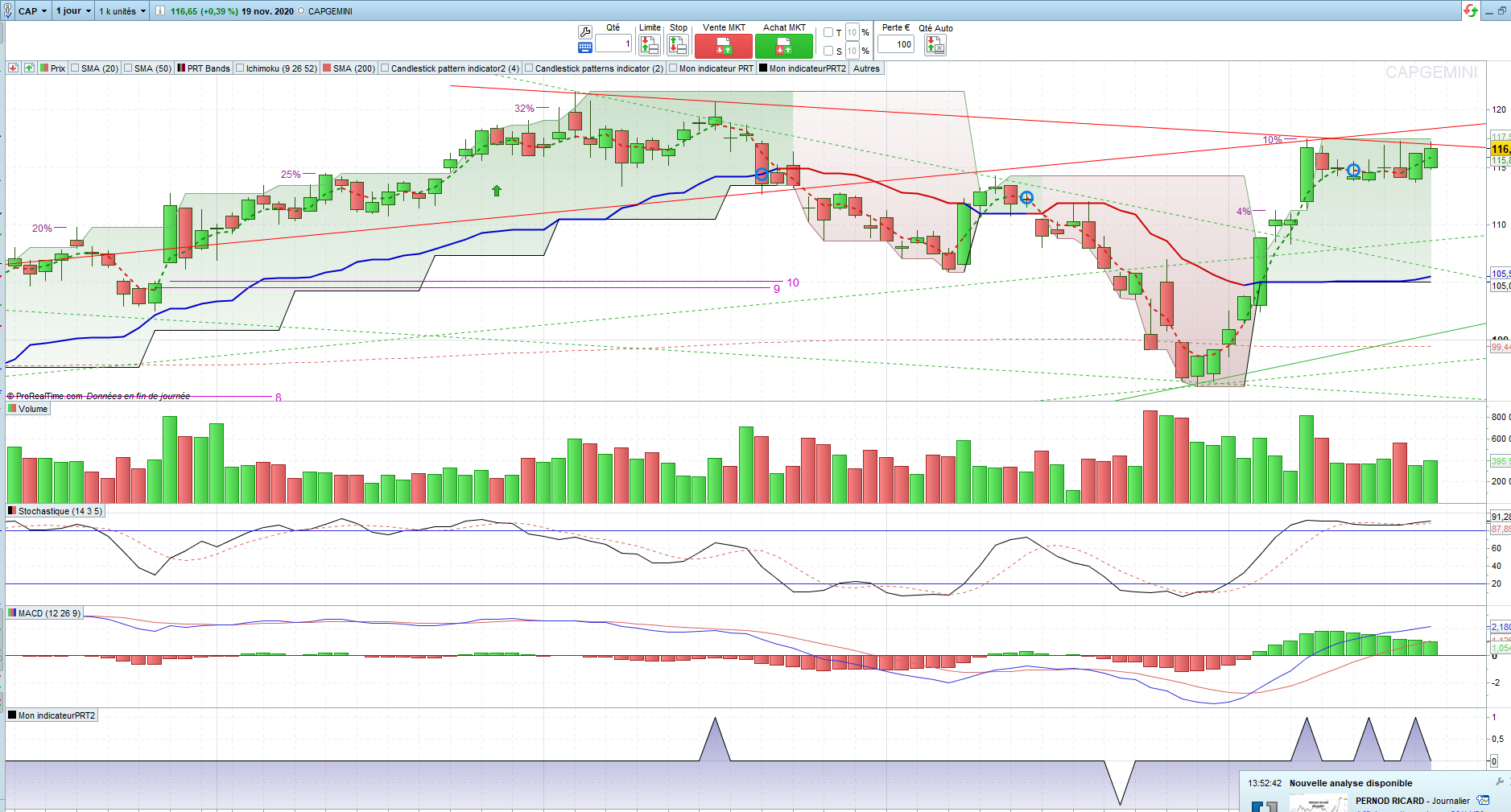1511x812 pixels.
Task: Open the wrench trading settings icon
Action: (585, 31)
